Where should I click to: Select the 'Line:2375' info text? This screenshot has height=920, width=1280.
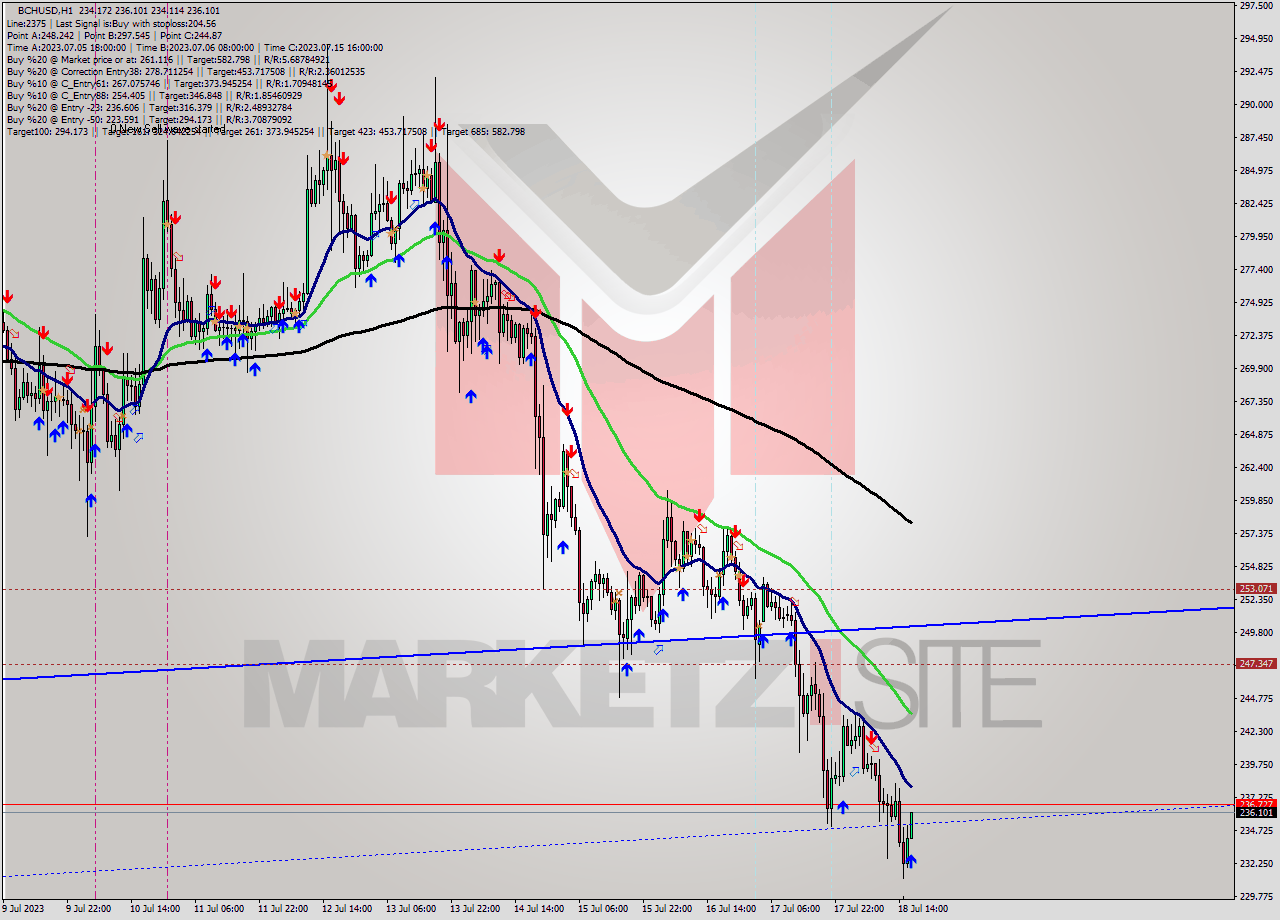[25, 23]
